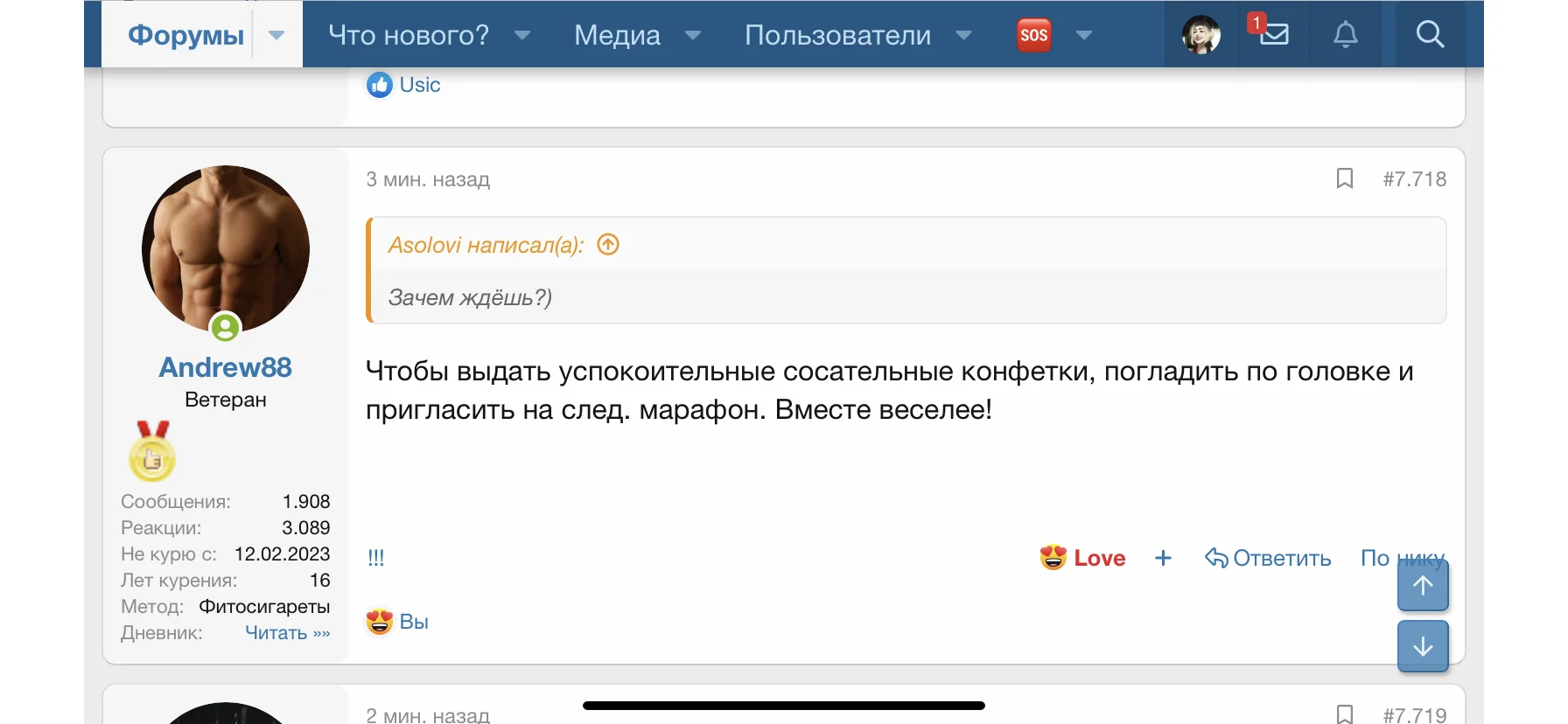Click the heart-eyes emoji in reaction summary
Screen dimensions: 1568x724
coord(380,622)
